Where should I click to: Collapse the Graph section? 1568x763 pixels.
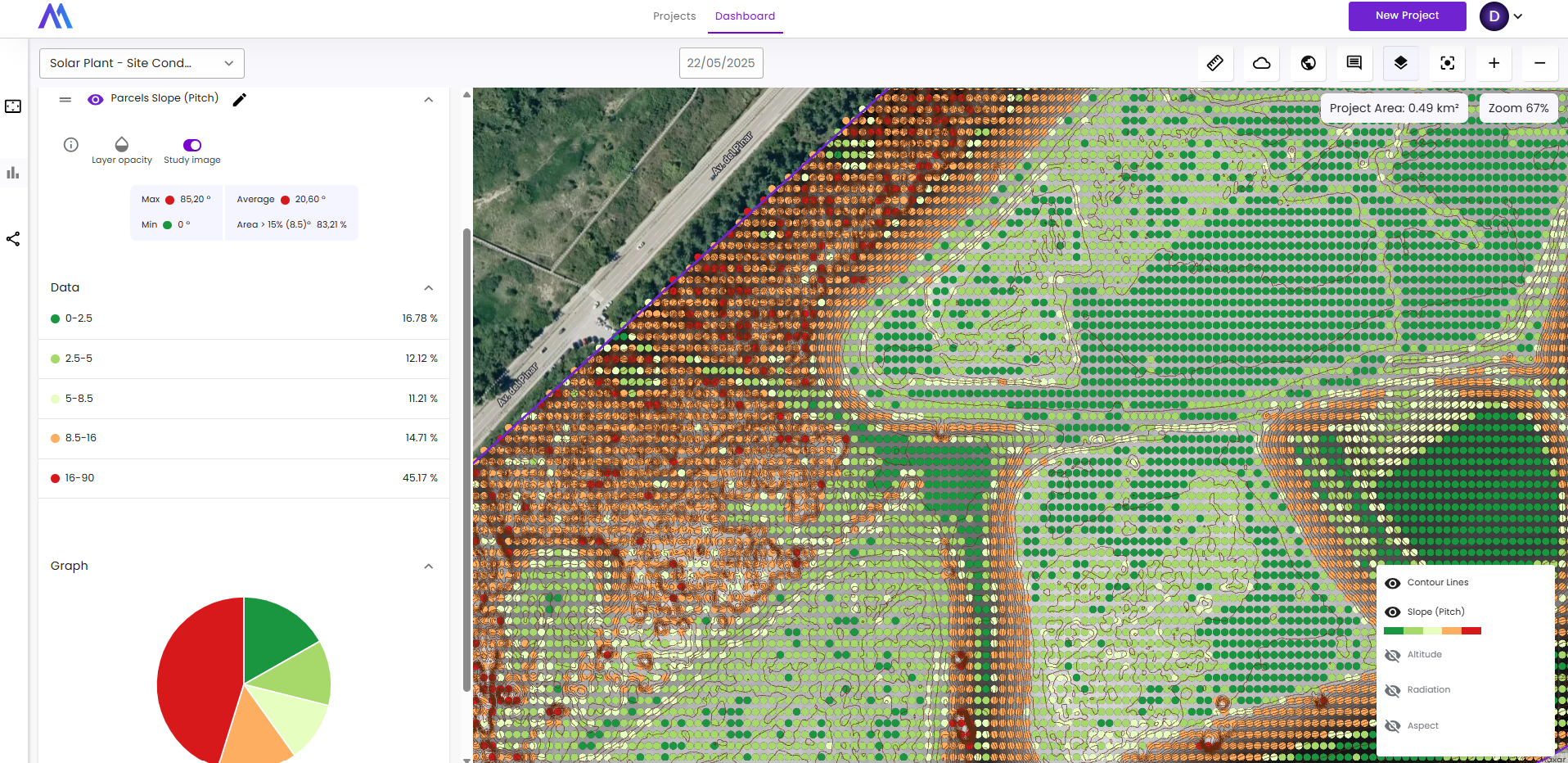point(428,567)
